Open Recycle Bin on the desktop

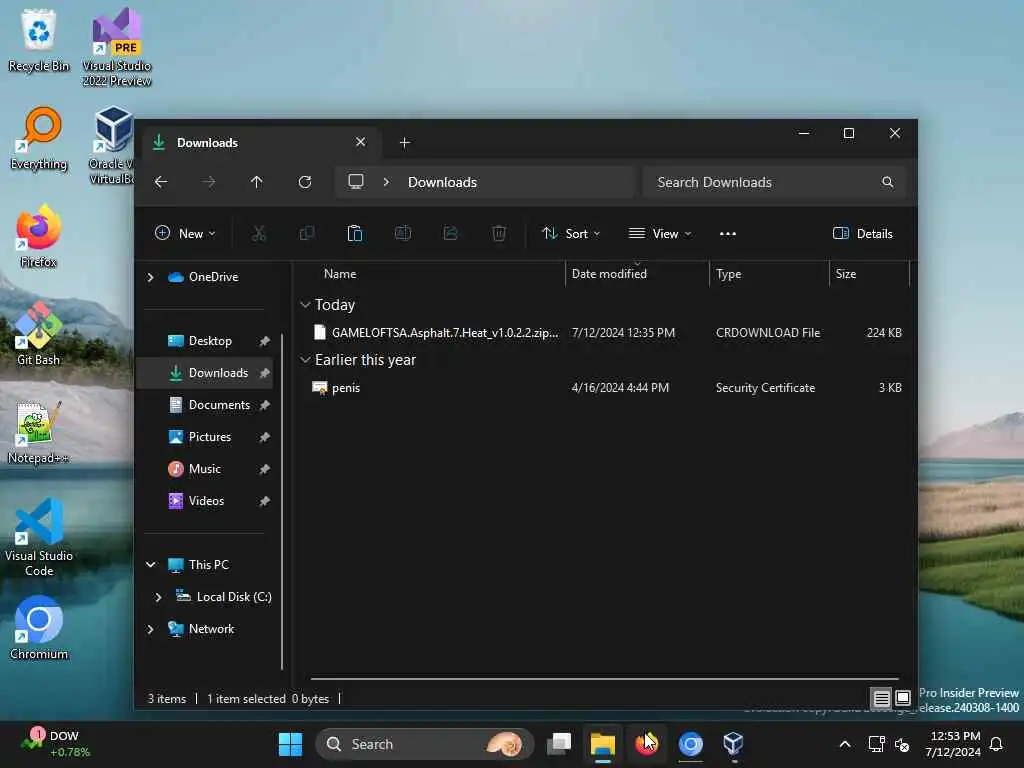coord(39,40)
